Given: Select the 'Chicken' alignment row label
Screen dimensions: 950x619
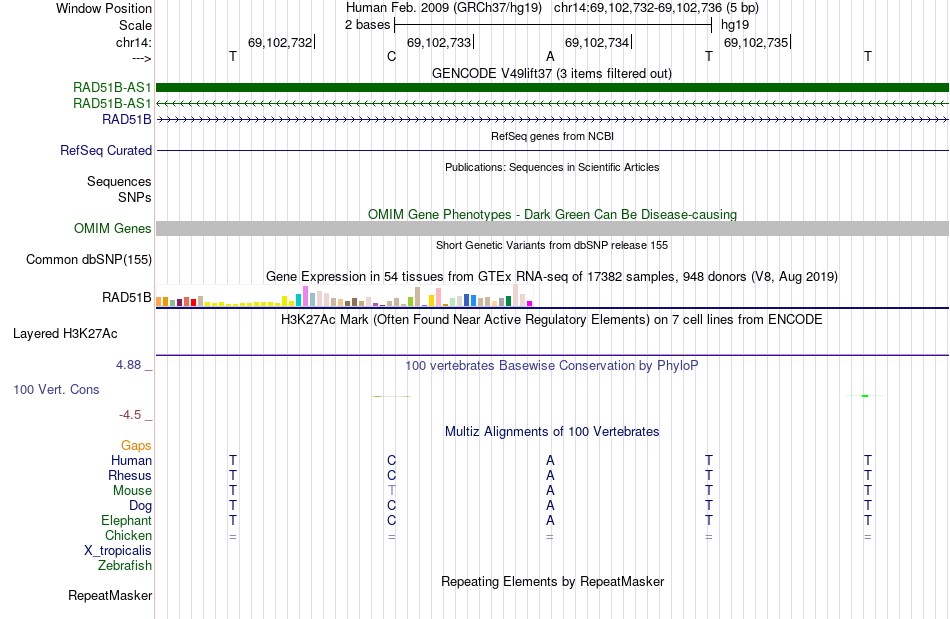Looking at the screenshot, I should (x=128, y=535).
